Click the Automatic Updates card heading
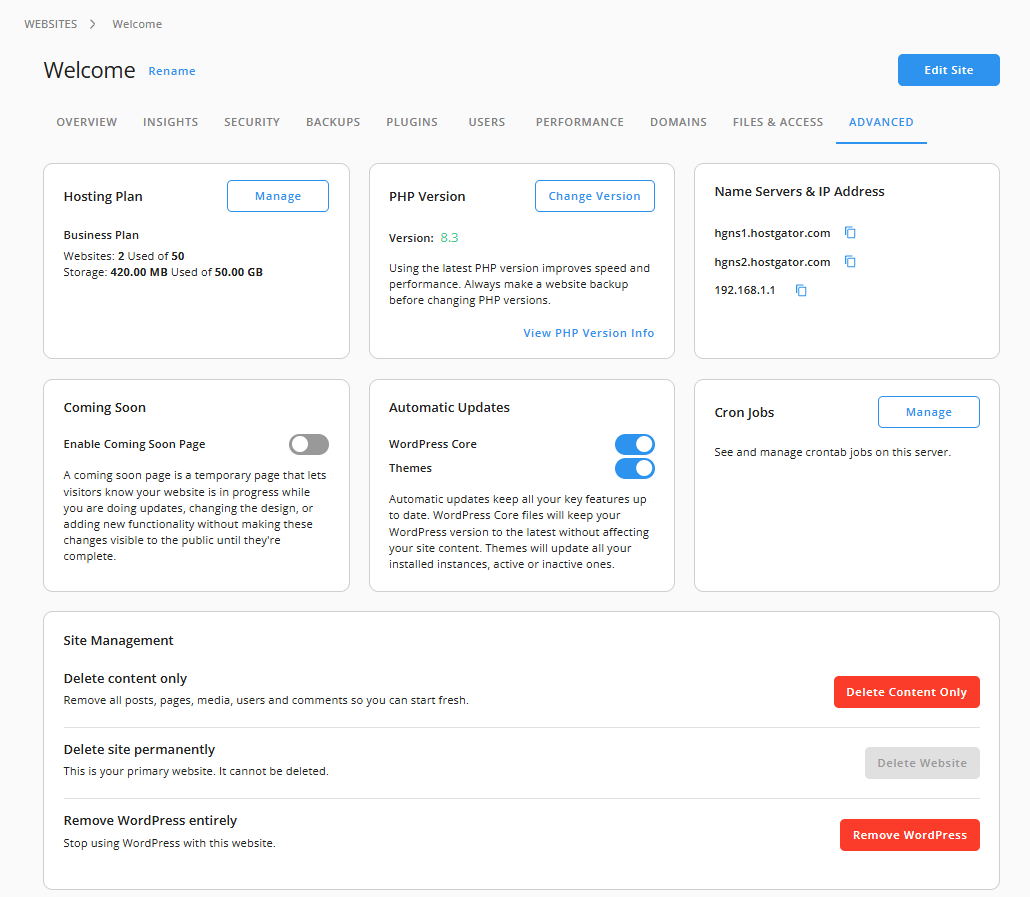Screen dimensions: 1030x897 click(x=449, y=407)
